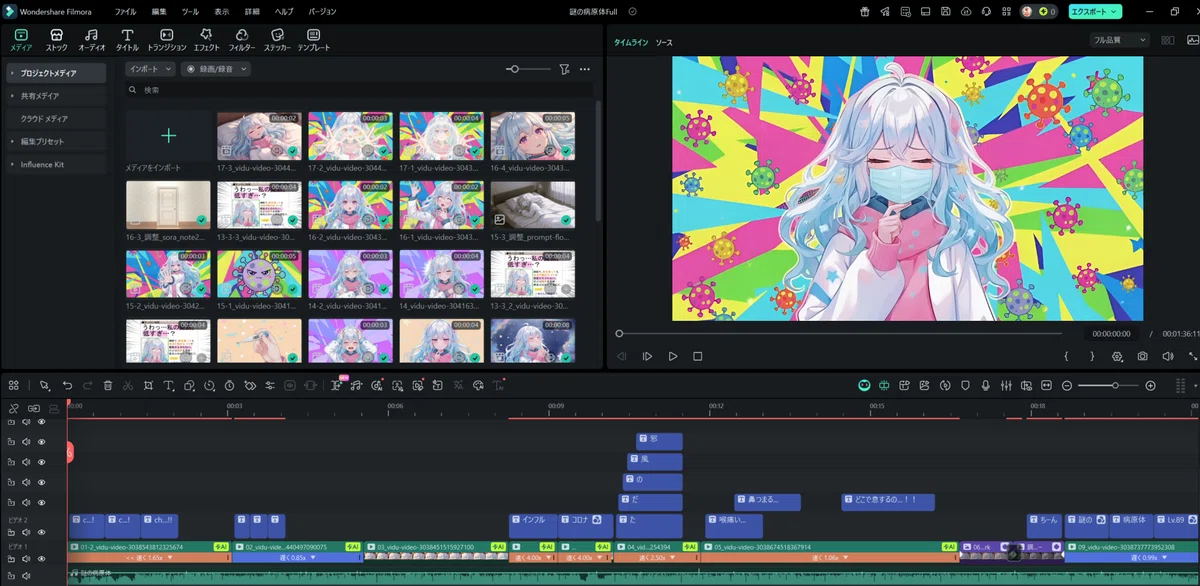Open the エフェクト (Effects) library

click(x=206, y=40)
